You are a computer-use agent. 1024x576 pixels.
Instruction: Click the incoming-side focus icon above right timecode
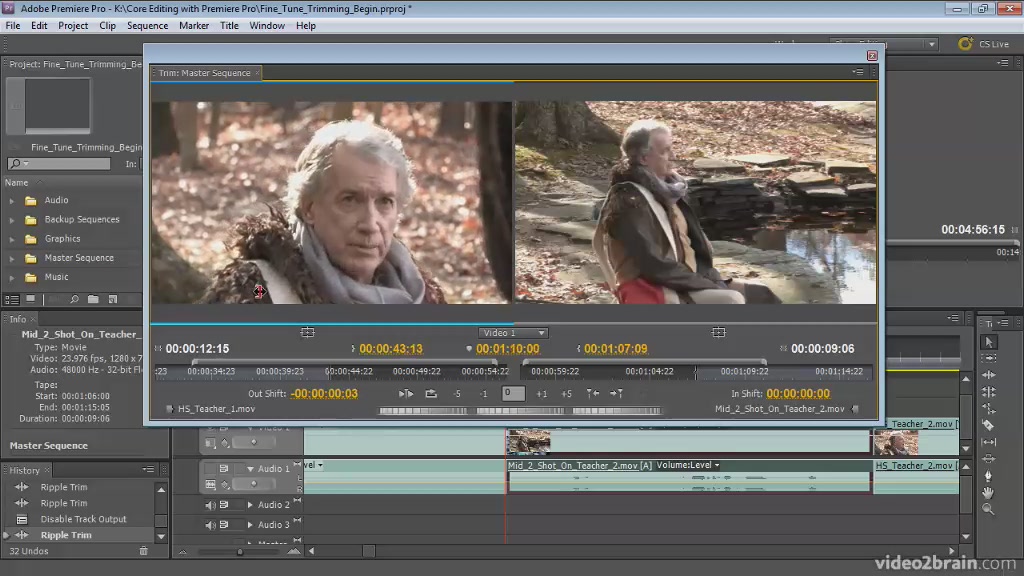coord(718,332)
